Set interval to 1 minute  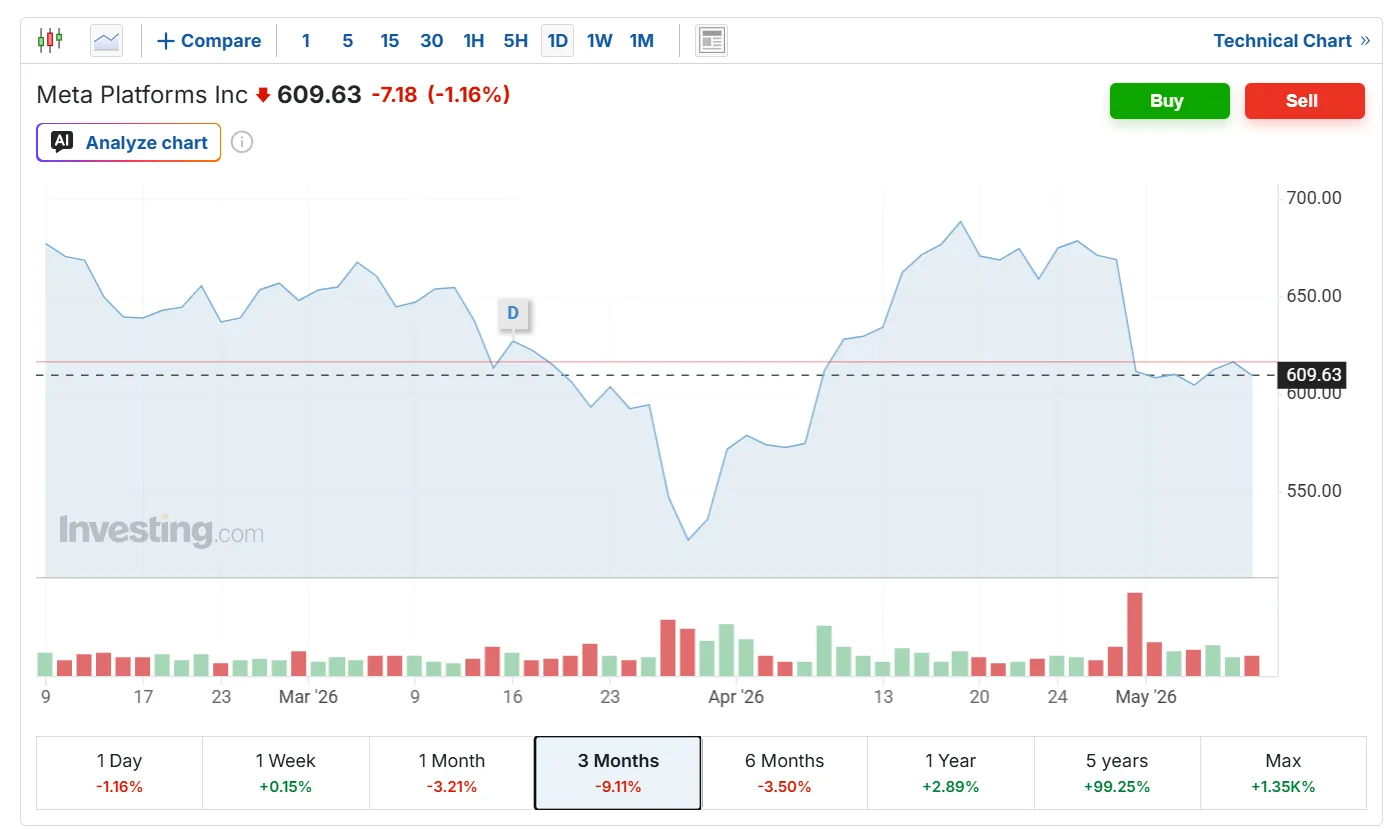point(306,41)
